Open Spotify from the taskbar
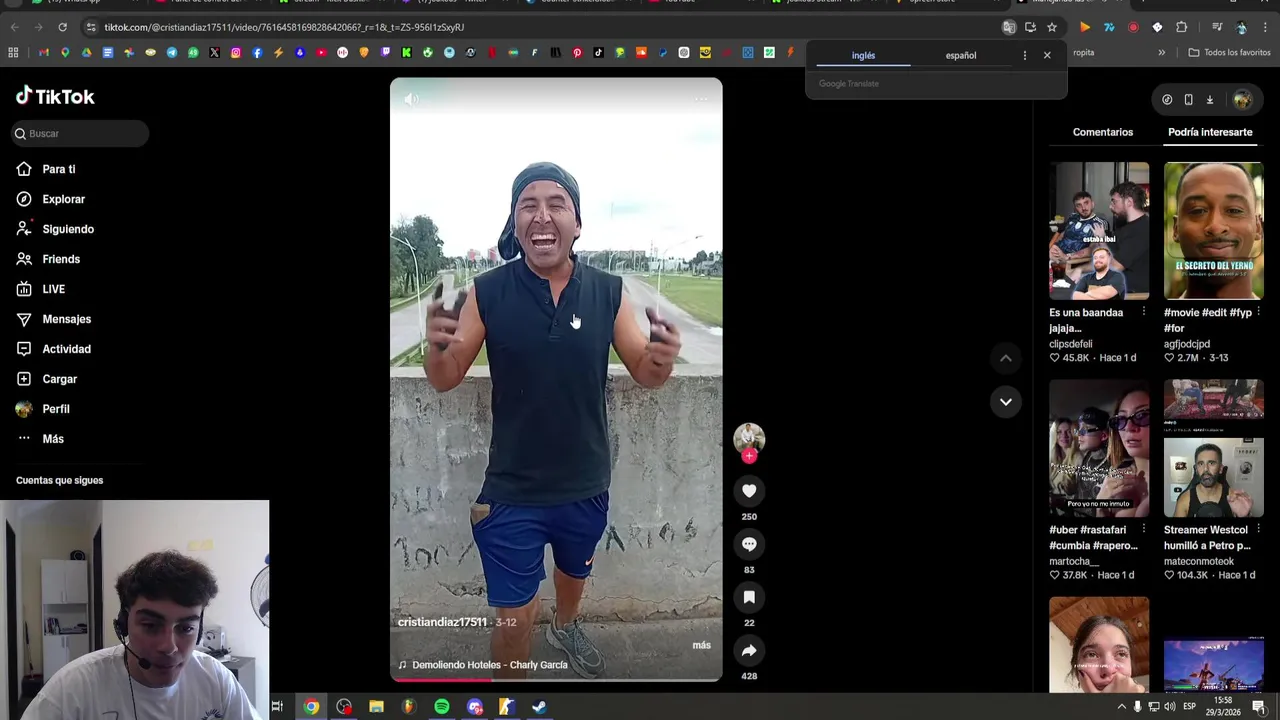Screen dimensions: 1280x720 441,707
